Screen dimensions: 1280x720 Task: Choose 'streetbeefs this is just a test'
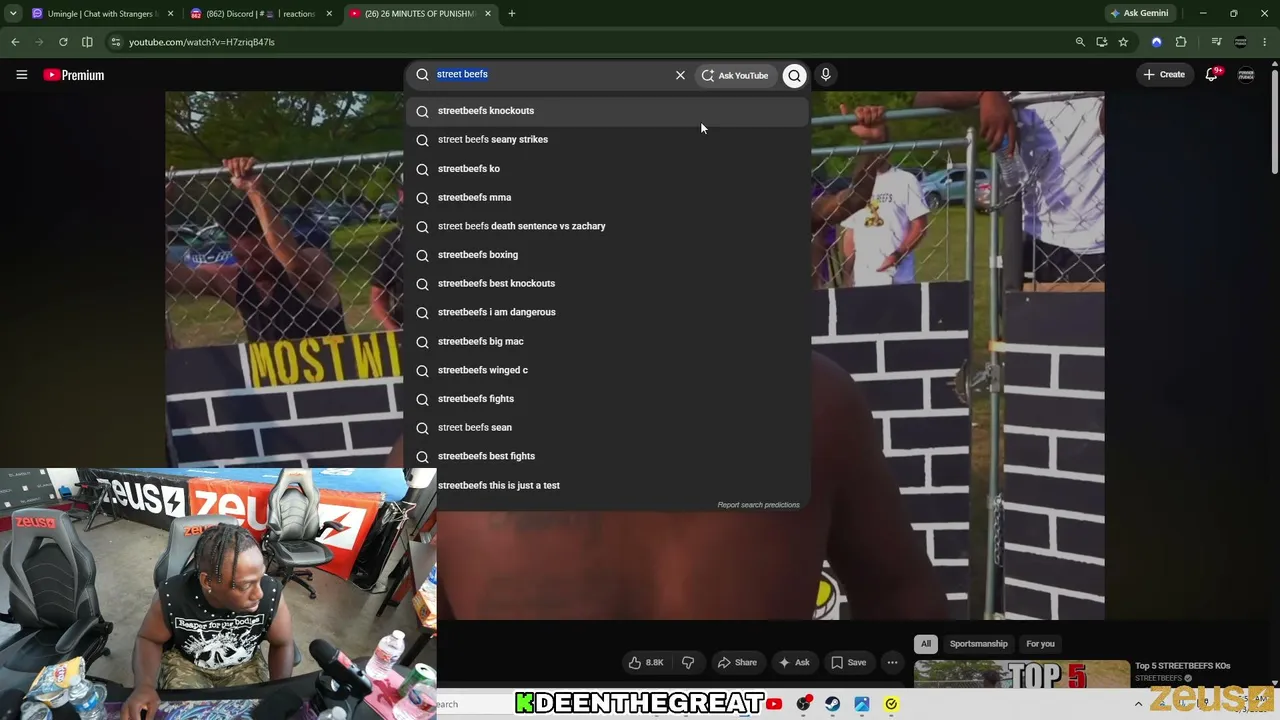coord(607,485)
